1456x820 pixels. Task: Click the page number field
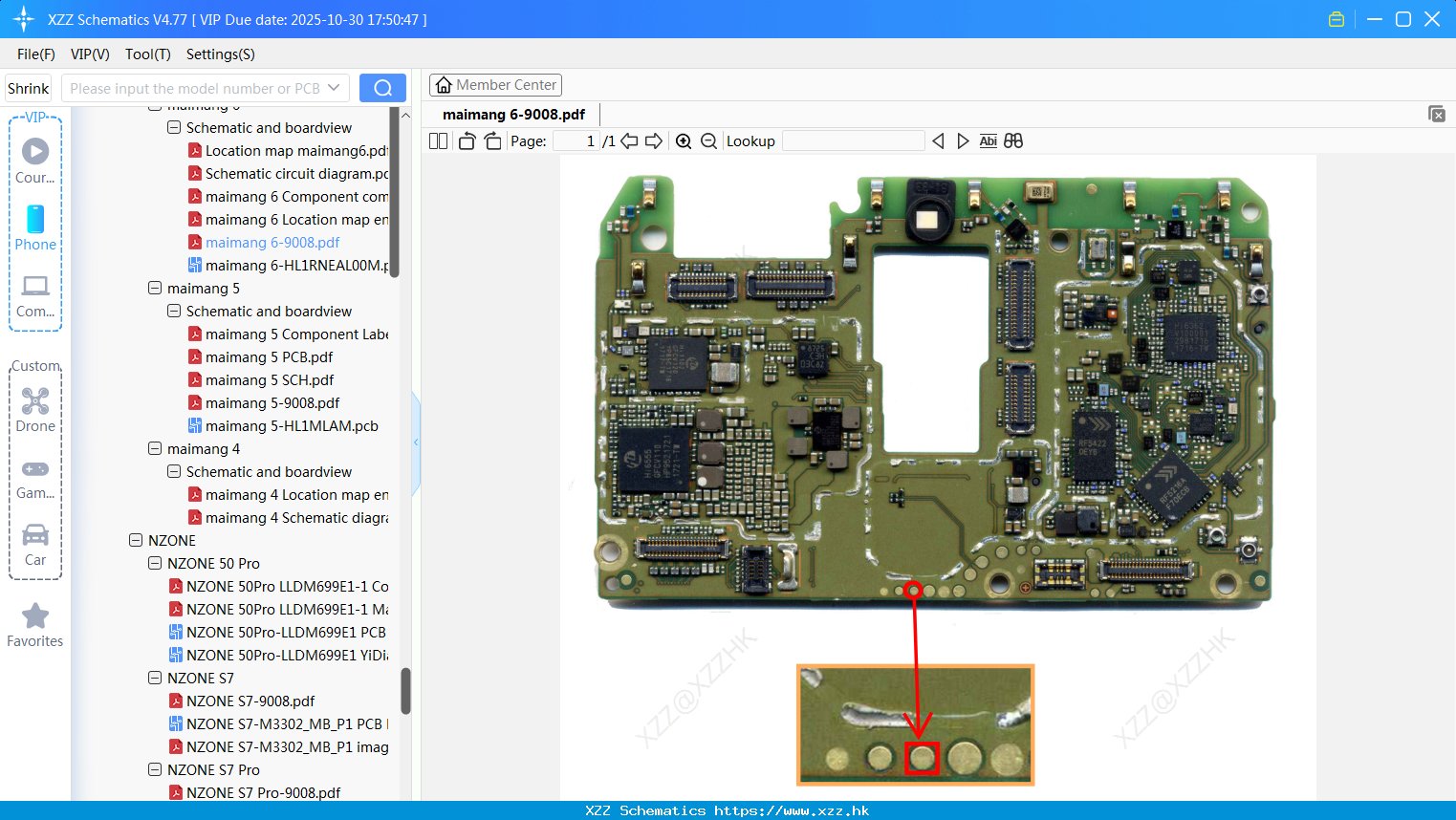click(x=576, y=140)
